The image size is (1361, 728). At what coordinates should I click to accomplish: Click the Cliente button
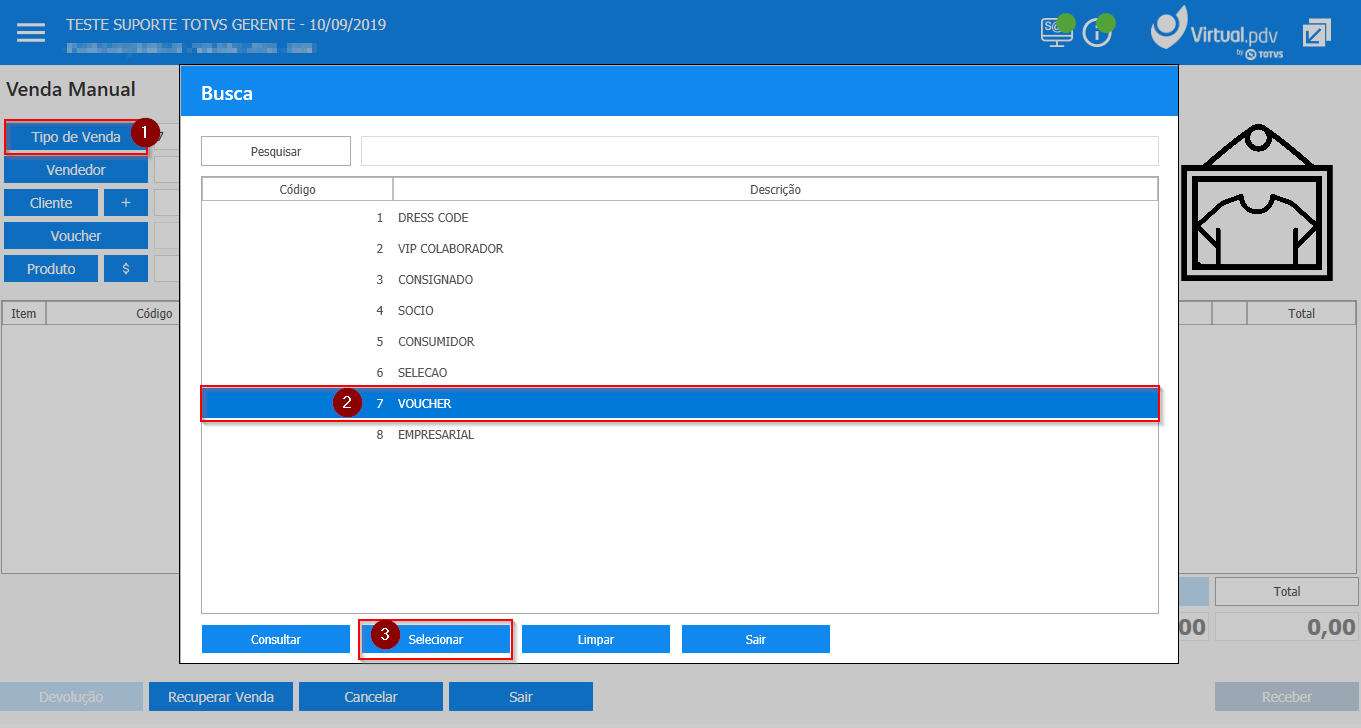51,203
